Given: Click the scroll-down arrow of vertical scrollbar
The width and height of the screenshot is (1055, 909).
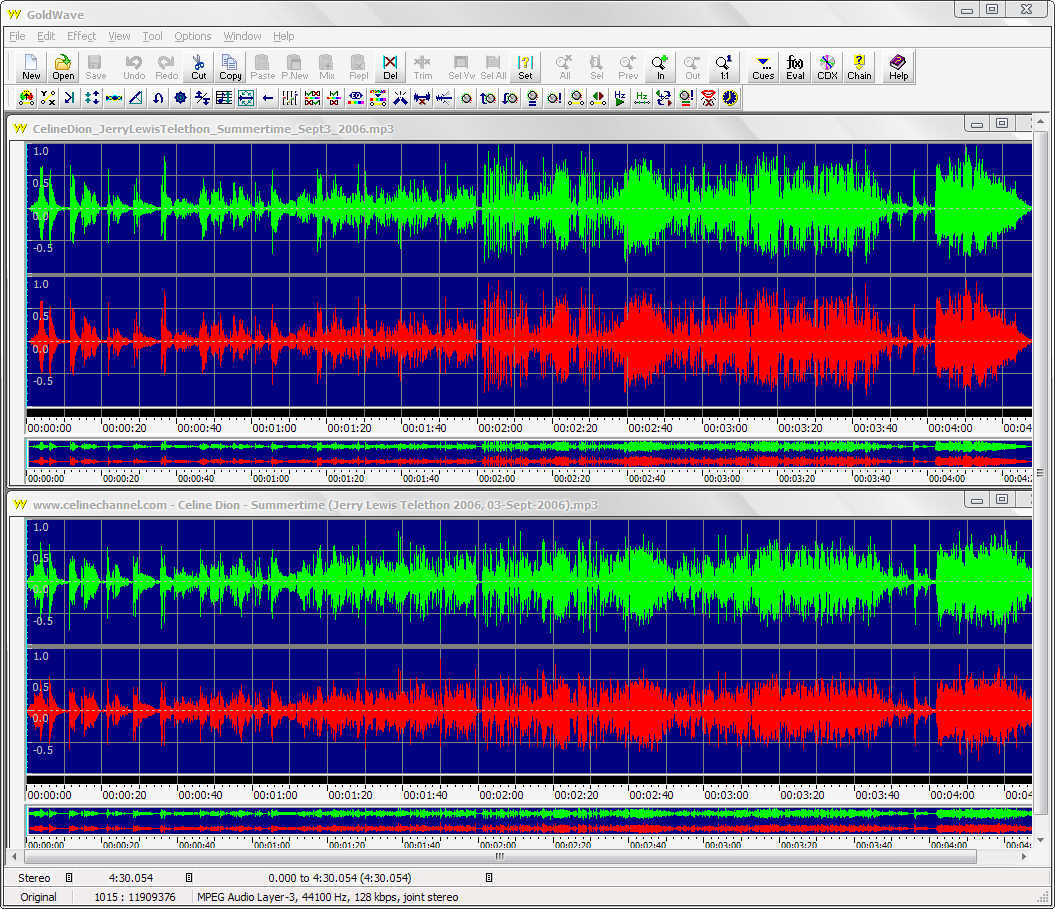Looking at the screenshot, I should point(1040,839).
